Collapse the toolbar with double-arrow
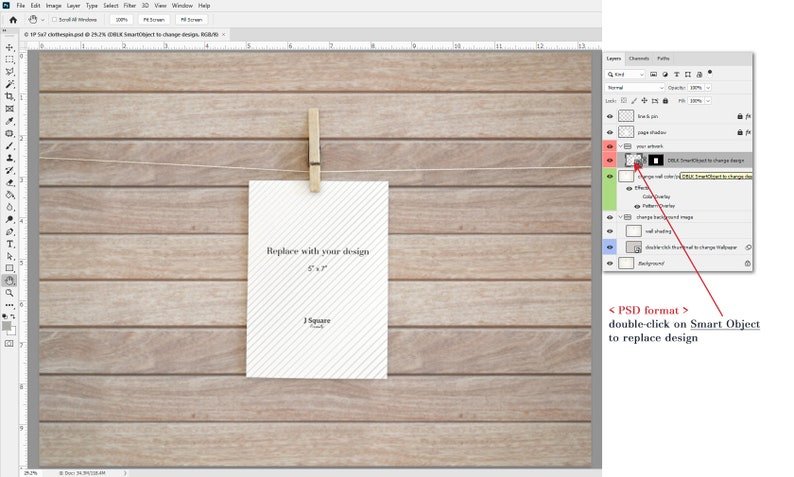This screenshot has width=794, height=477. [x=5, y=31]
